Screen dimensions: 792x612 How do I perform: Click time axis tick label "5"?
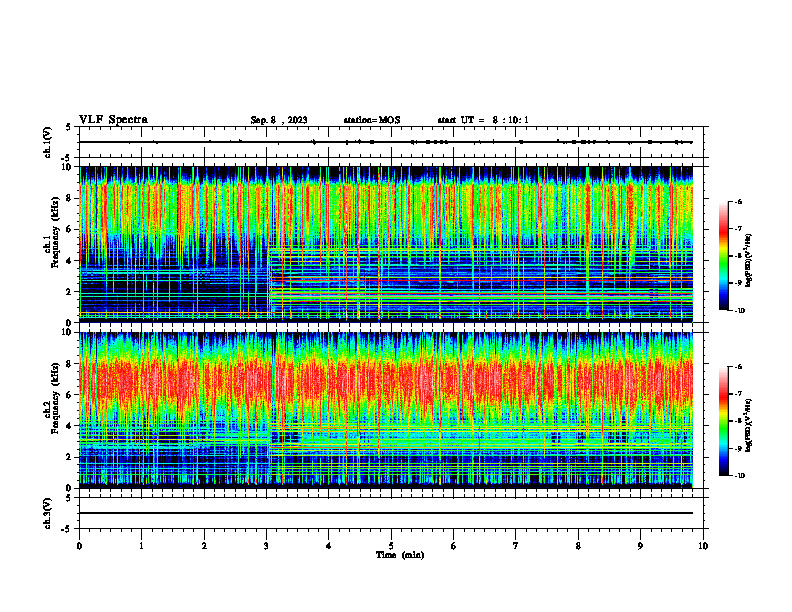point(391,546)
